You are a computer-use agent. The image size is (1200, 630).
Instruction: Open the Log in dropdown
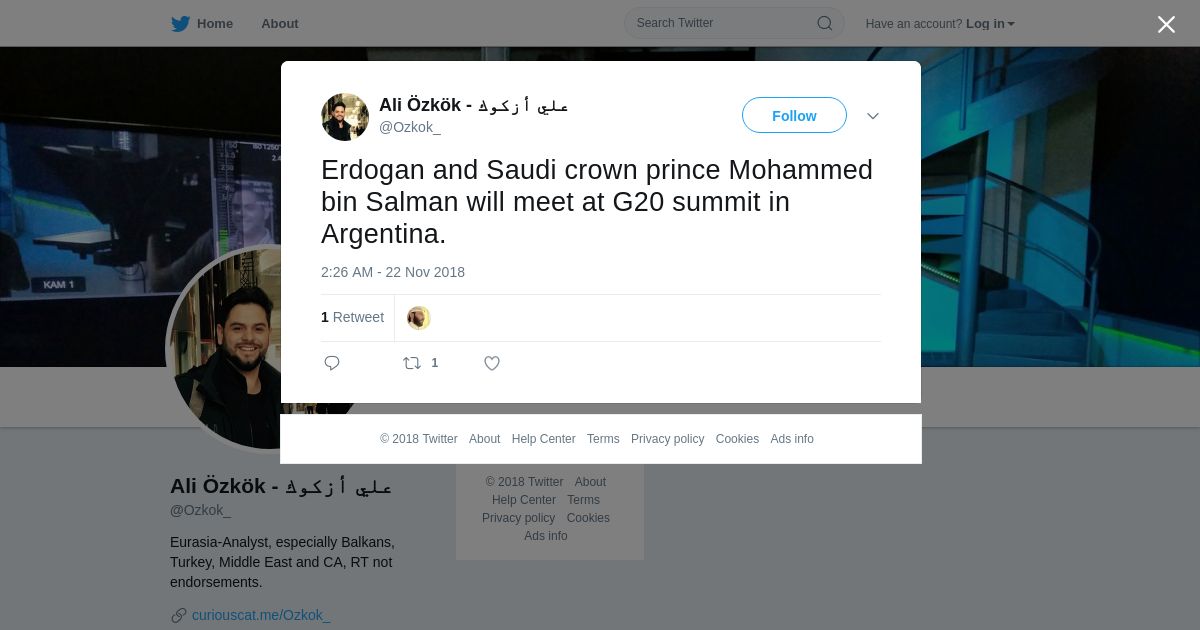coord(990,24)
